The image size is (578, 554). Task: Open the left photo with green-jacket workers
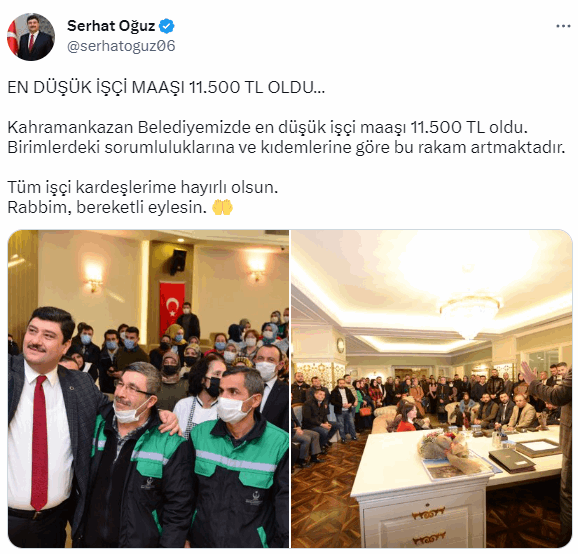[x=148, y=389]
